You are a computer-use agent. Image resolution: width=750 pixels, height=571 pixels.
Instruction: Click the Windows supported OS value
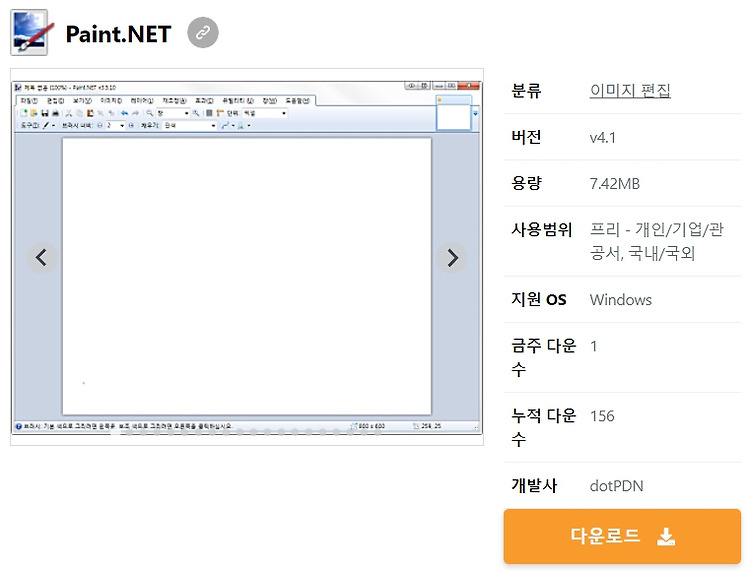tap(621, 300)
